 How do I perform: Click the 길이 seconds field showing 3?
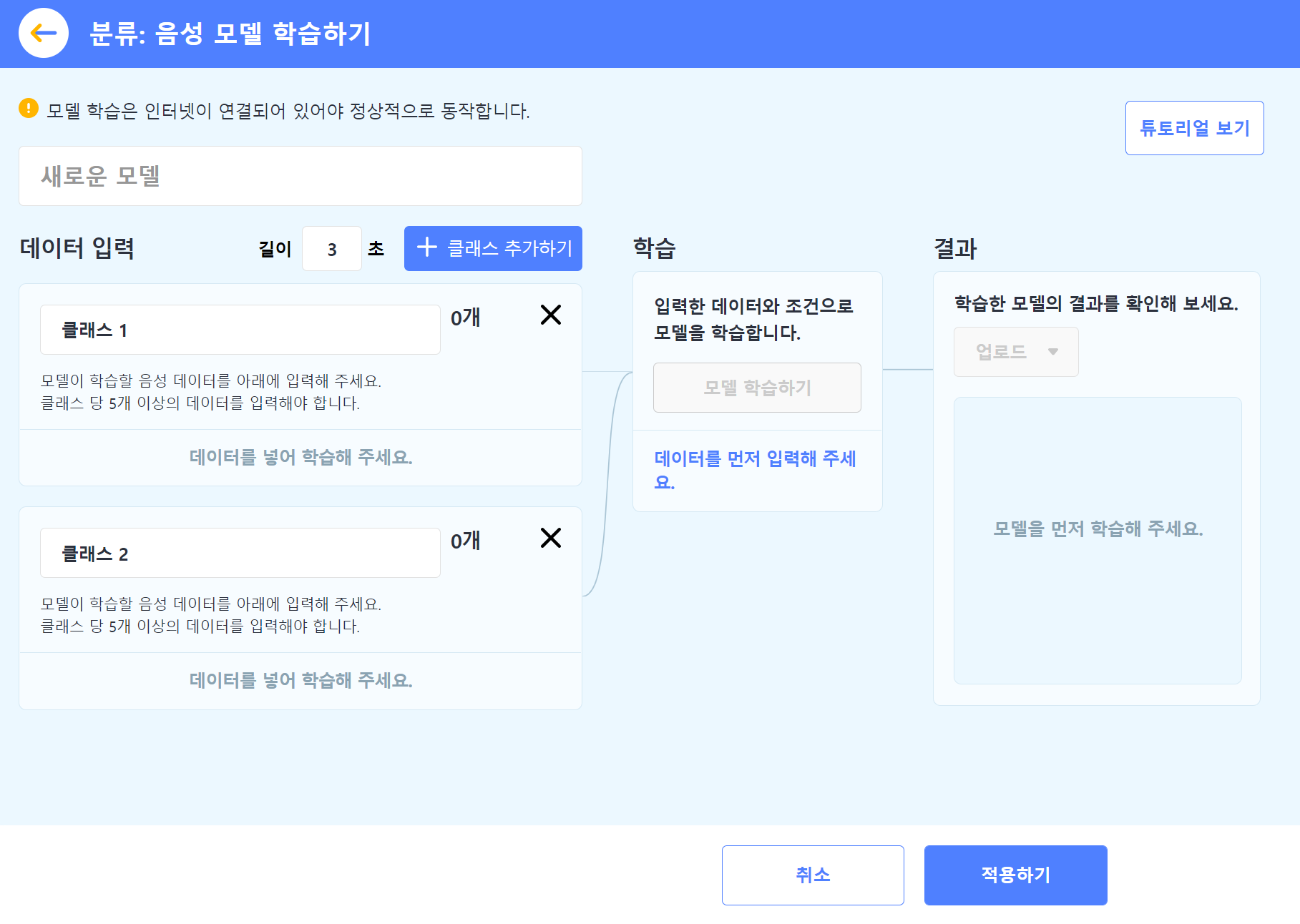pyautogui.click(x=332, y=249)
